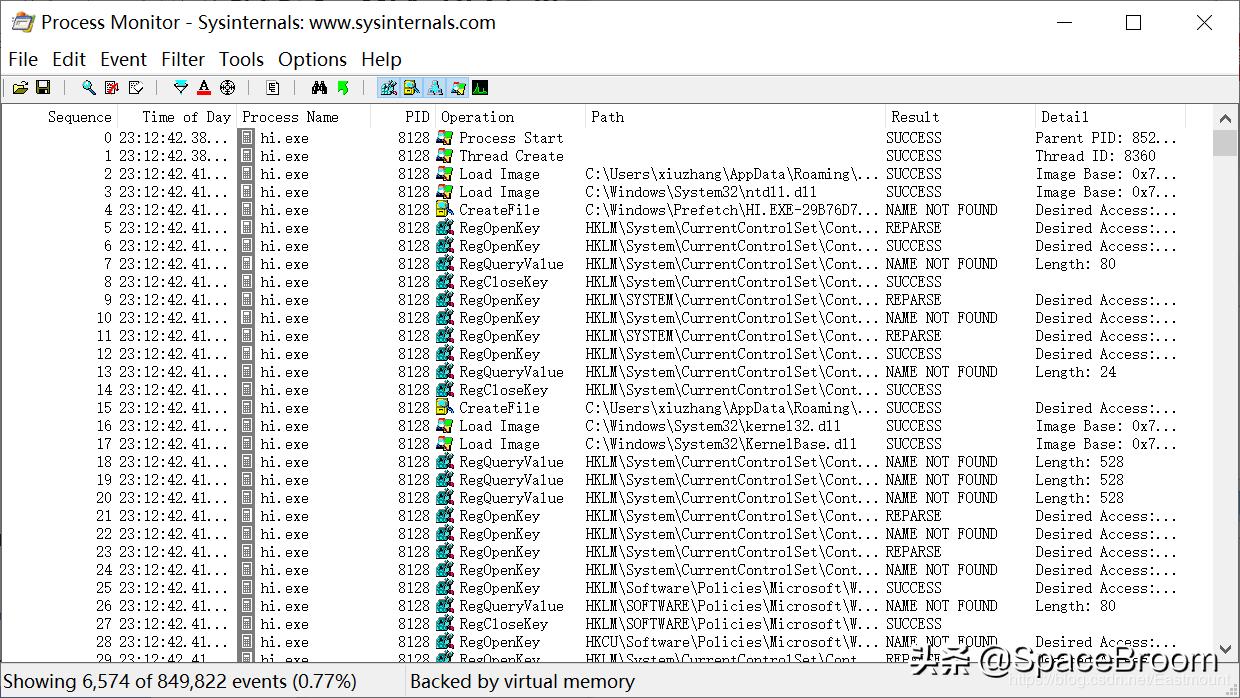1240x698 pixels.
Task: Click Thread Create operation icon
Action: pos(446,156)
